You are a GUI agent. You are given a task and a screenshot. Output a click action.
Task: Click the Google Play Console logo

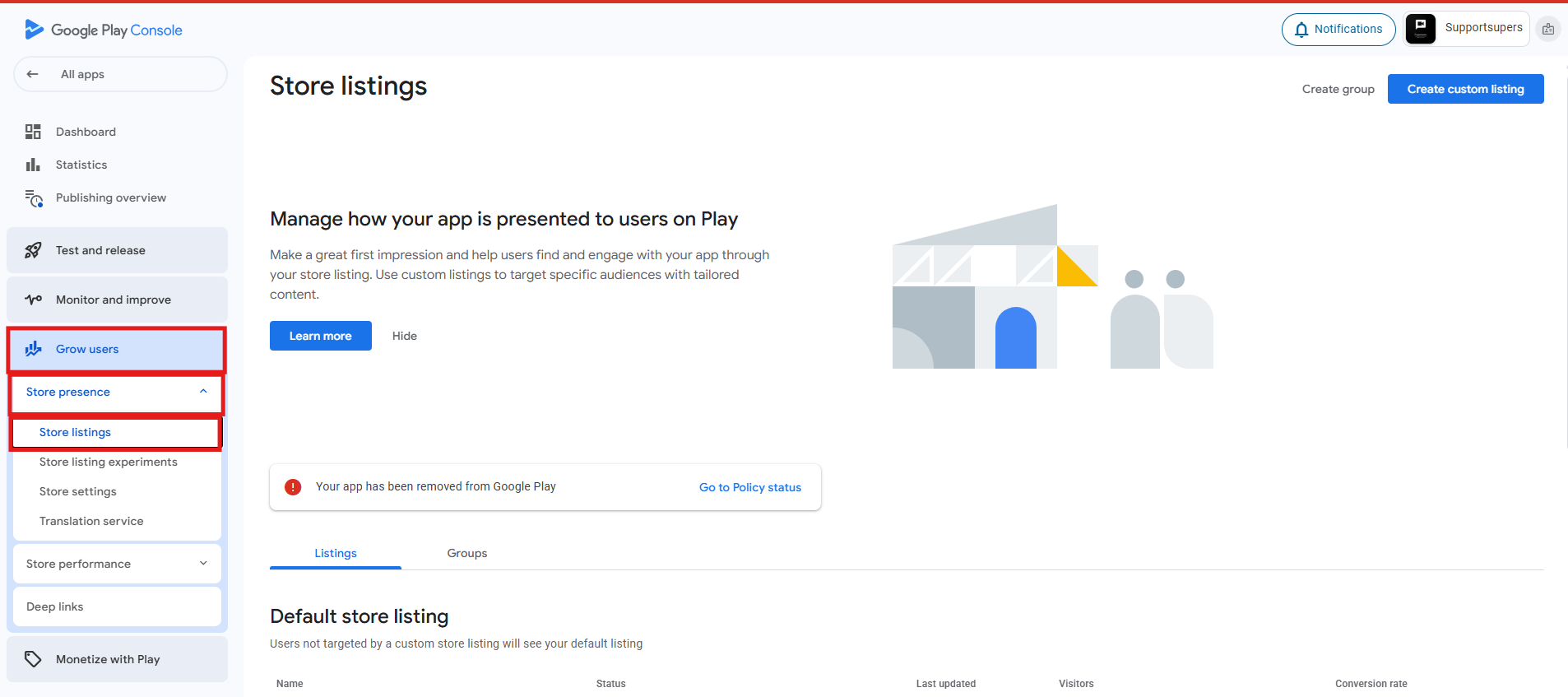point(104,30)
